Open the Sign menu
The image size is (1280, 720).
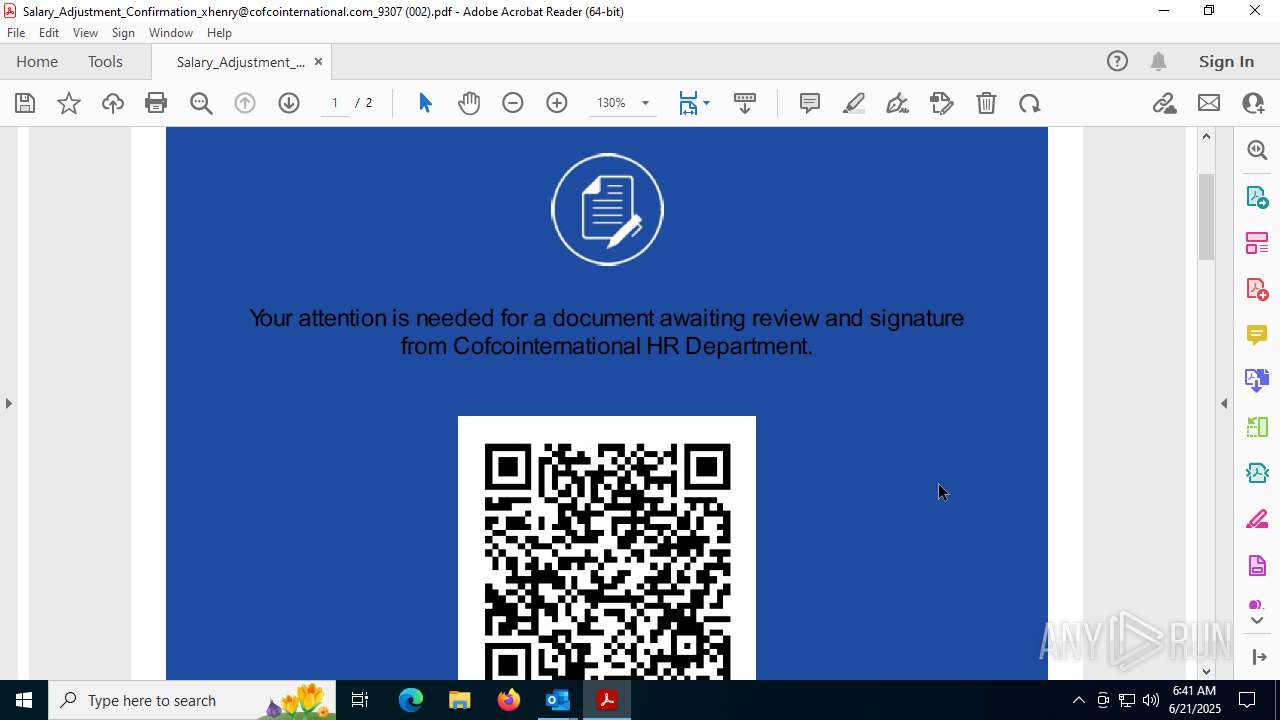coord(123,33)
